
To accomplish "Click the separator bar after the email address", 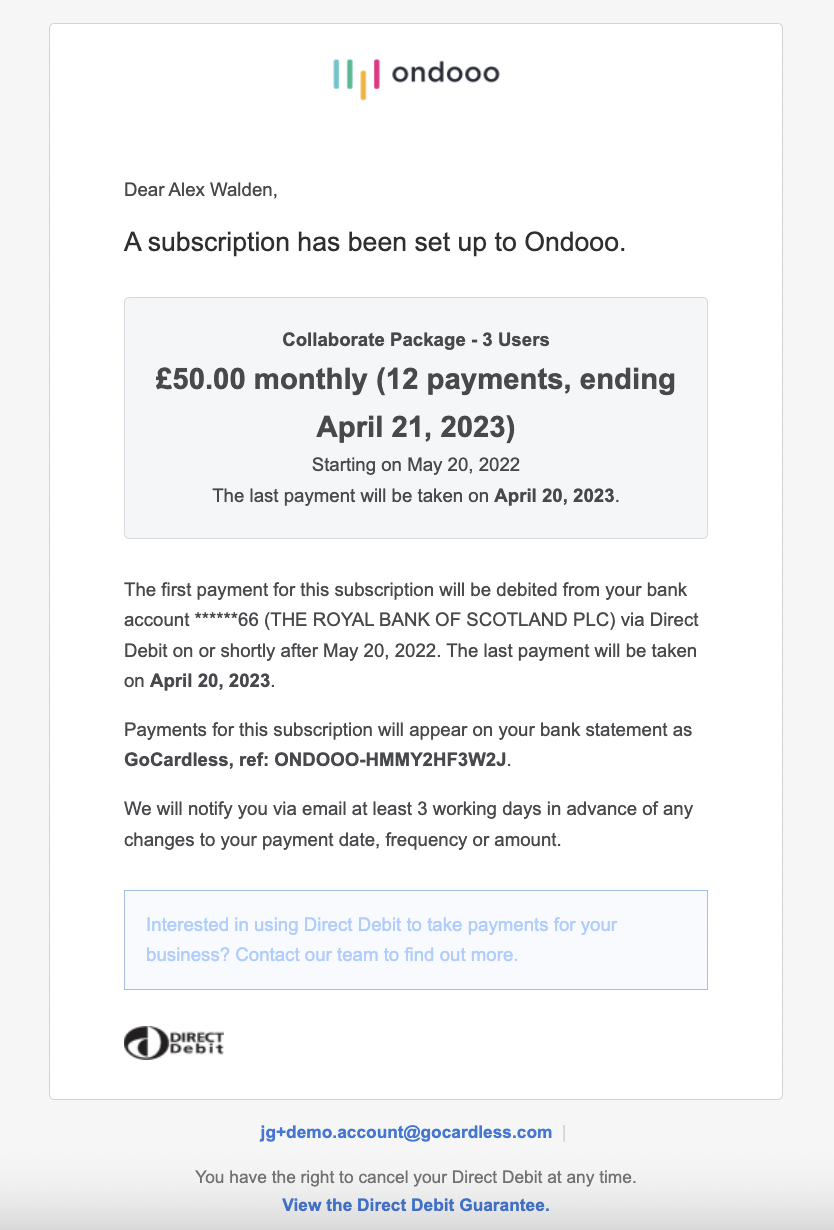I will tap(564, 1133).
